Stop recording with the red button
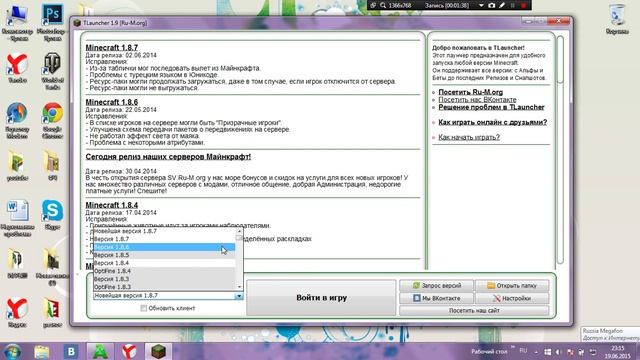The height and width of the screenshot is (360, 640). click(x=524, y=5)
